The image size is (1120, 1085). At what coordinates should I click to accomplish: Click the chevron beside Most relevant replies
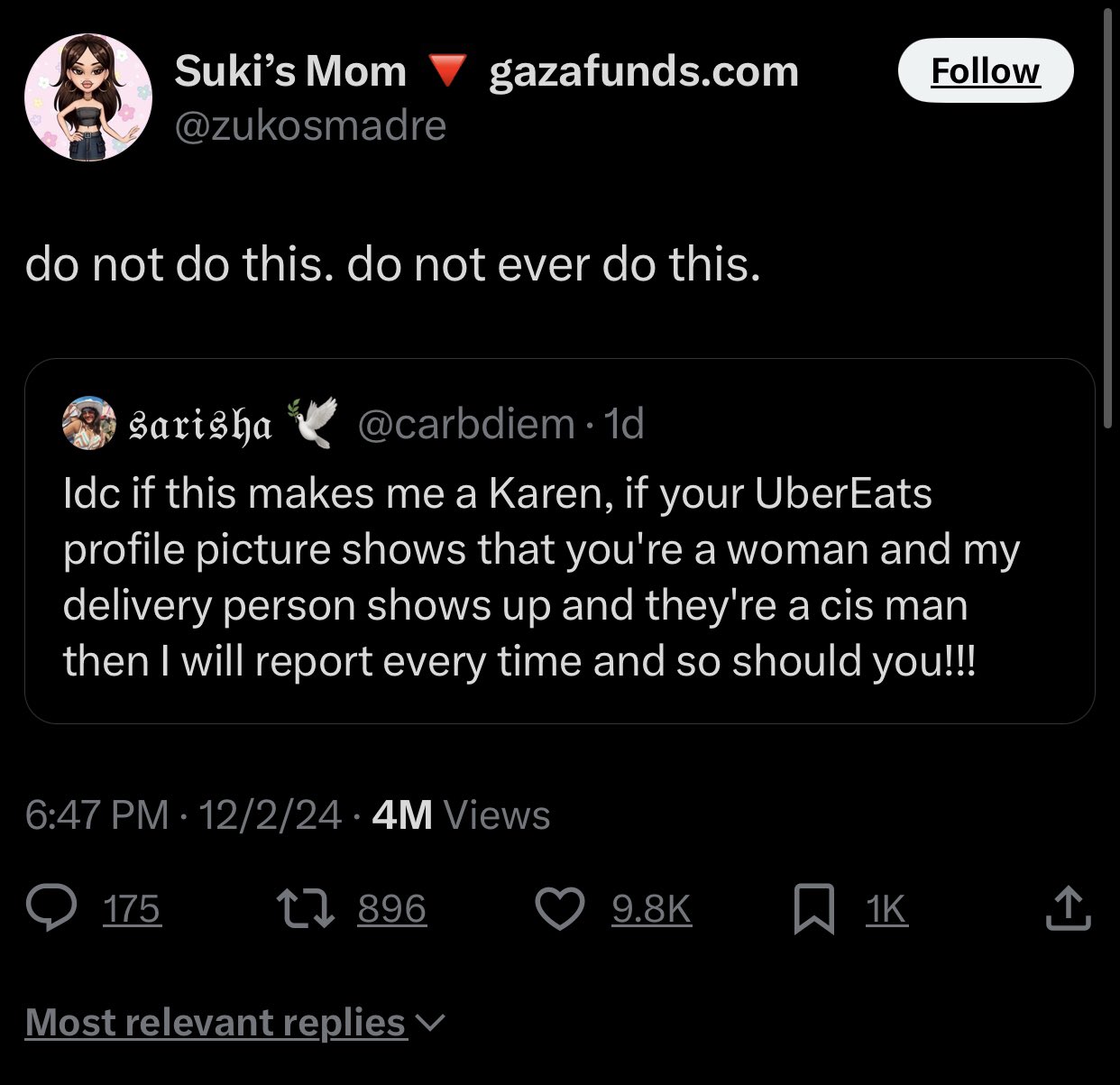[432, 1023]
